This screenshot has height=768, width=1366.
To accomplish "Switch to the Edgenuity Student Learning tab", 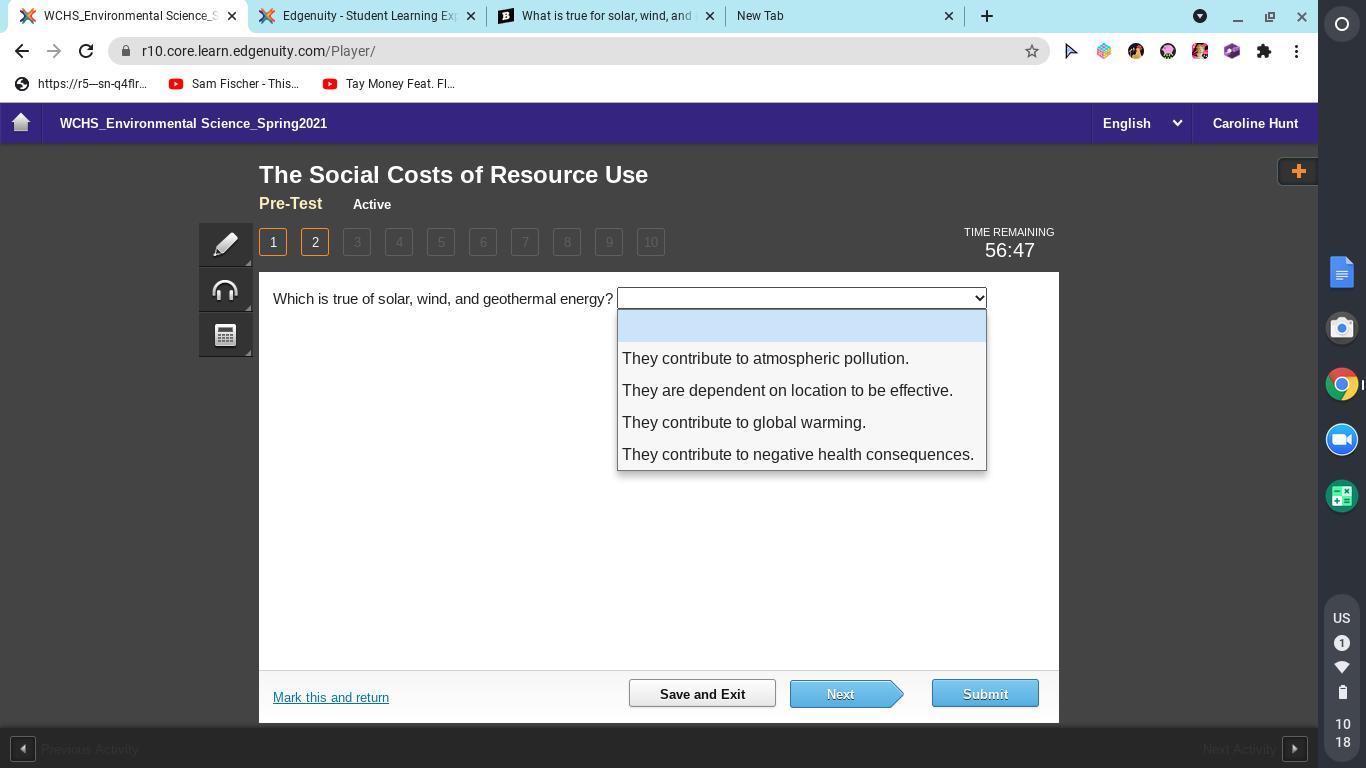I will [x=366, y=16].
